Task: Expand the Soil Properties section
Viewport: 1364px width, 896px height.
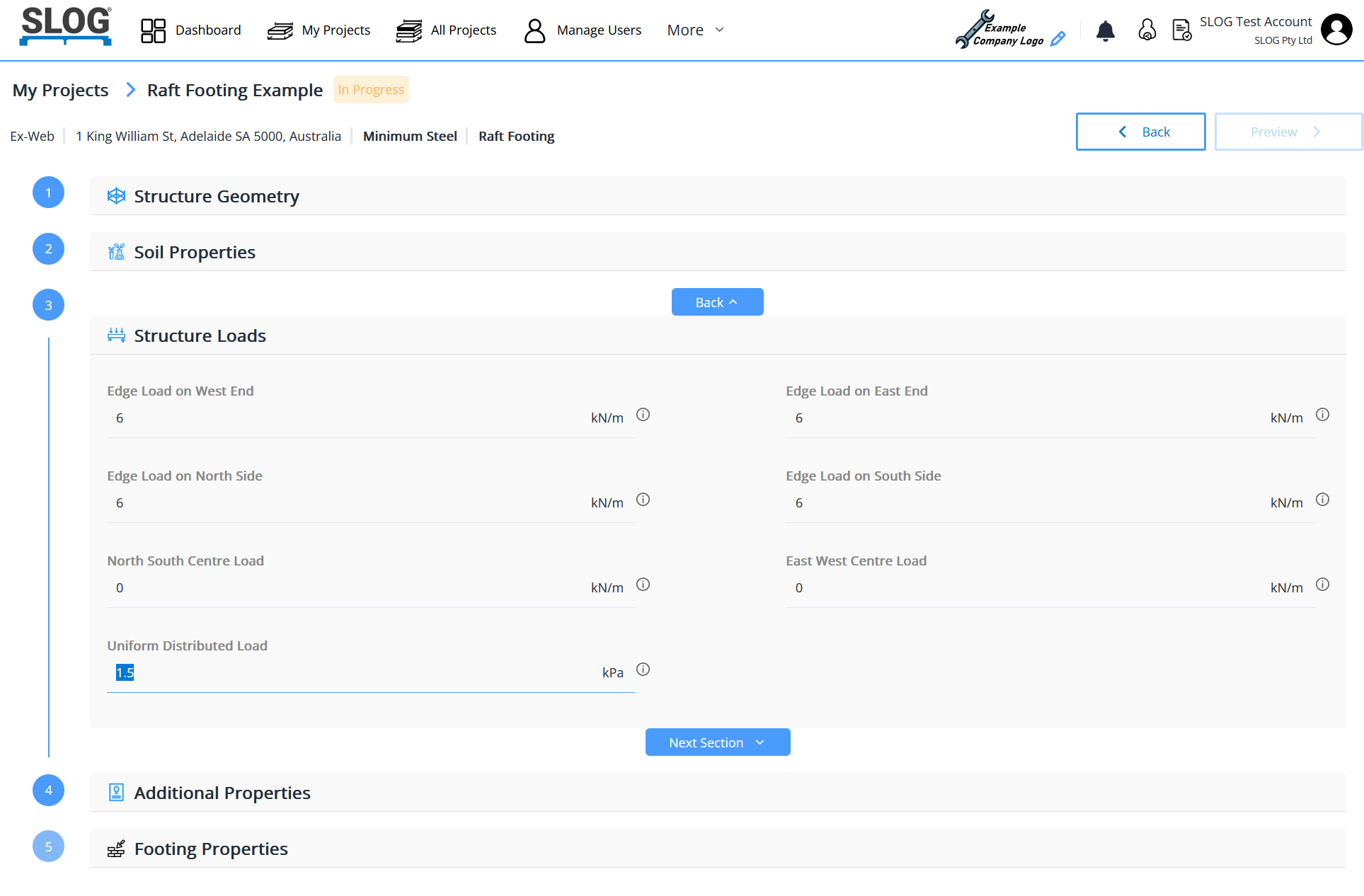Action: (195, 253)
